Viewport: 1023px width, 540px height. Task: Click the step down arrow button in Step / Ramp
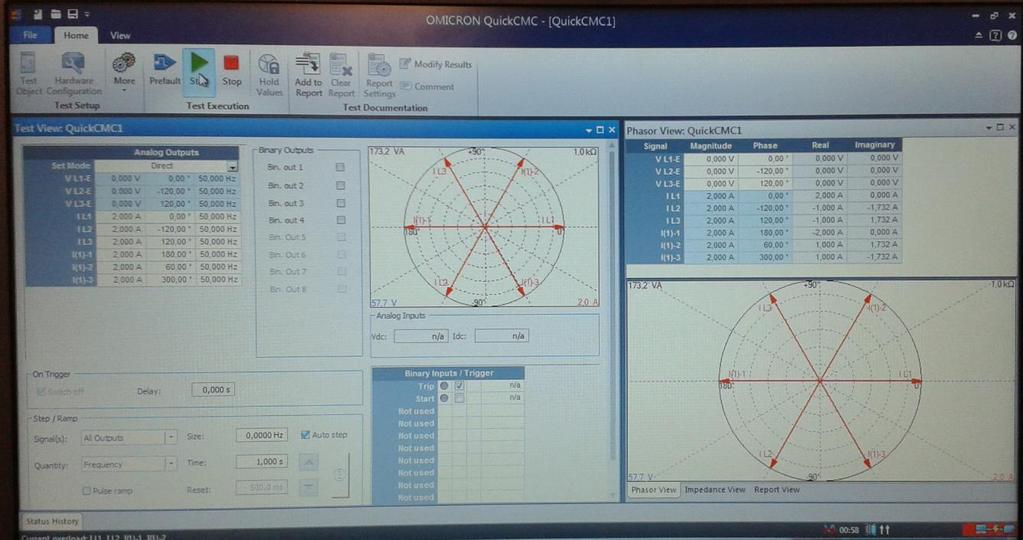click(309, 487)
